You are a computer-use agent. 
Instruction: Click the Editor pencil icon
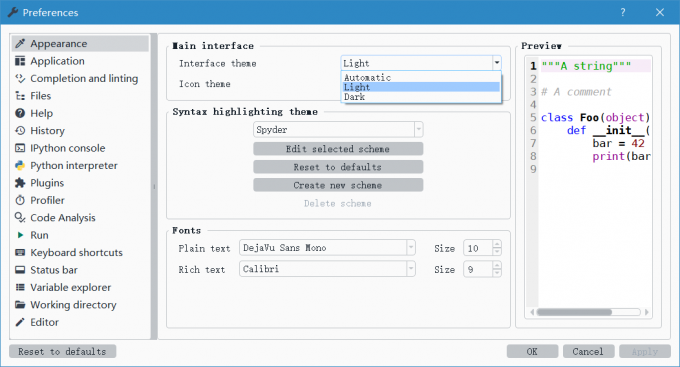20,322
